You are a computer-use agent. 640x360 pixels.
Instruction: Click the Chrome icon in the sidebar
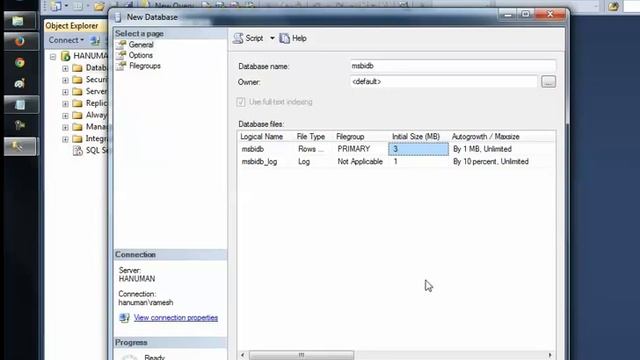click(x=20, y=62)
